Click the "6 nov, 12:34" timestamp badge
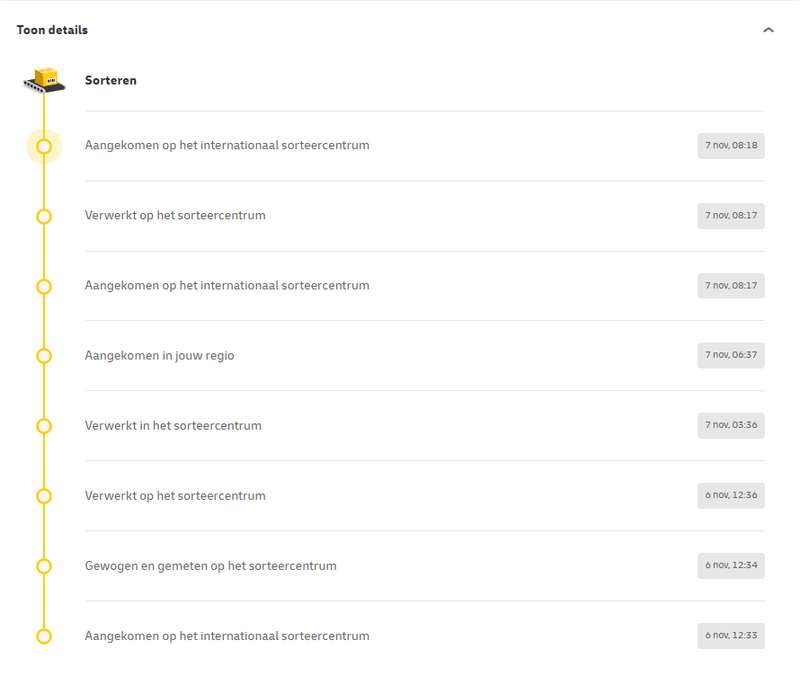 (731, 566)
